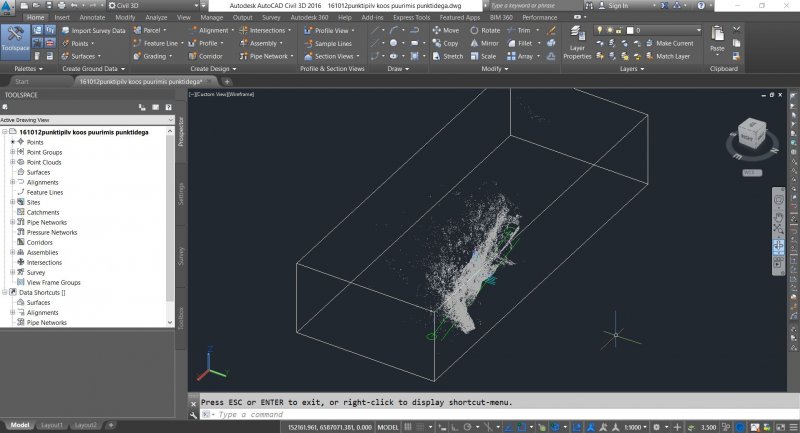Open the Points dropdown button
Image resolution: width=800 pixels, height=433 pixels.
click(78, 43)
